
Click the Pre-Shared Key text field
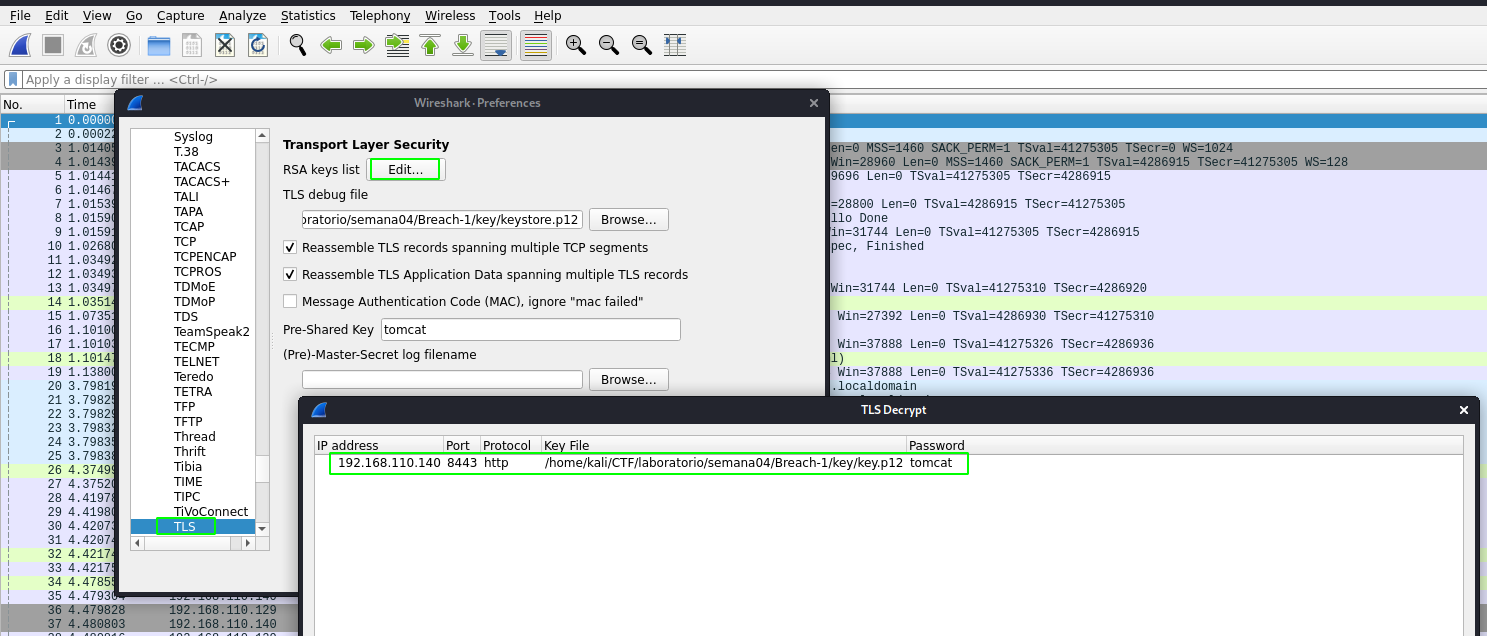pos(530,329)
